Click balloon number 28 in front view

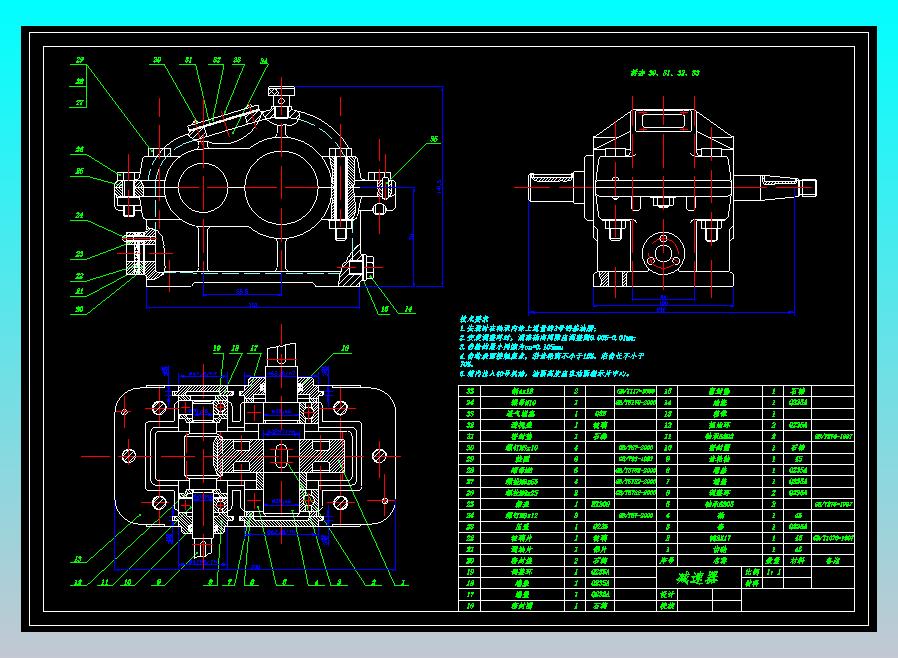click(x=80, y=81)
